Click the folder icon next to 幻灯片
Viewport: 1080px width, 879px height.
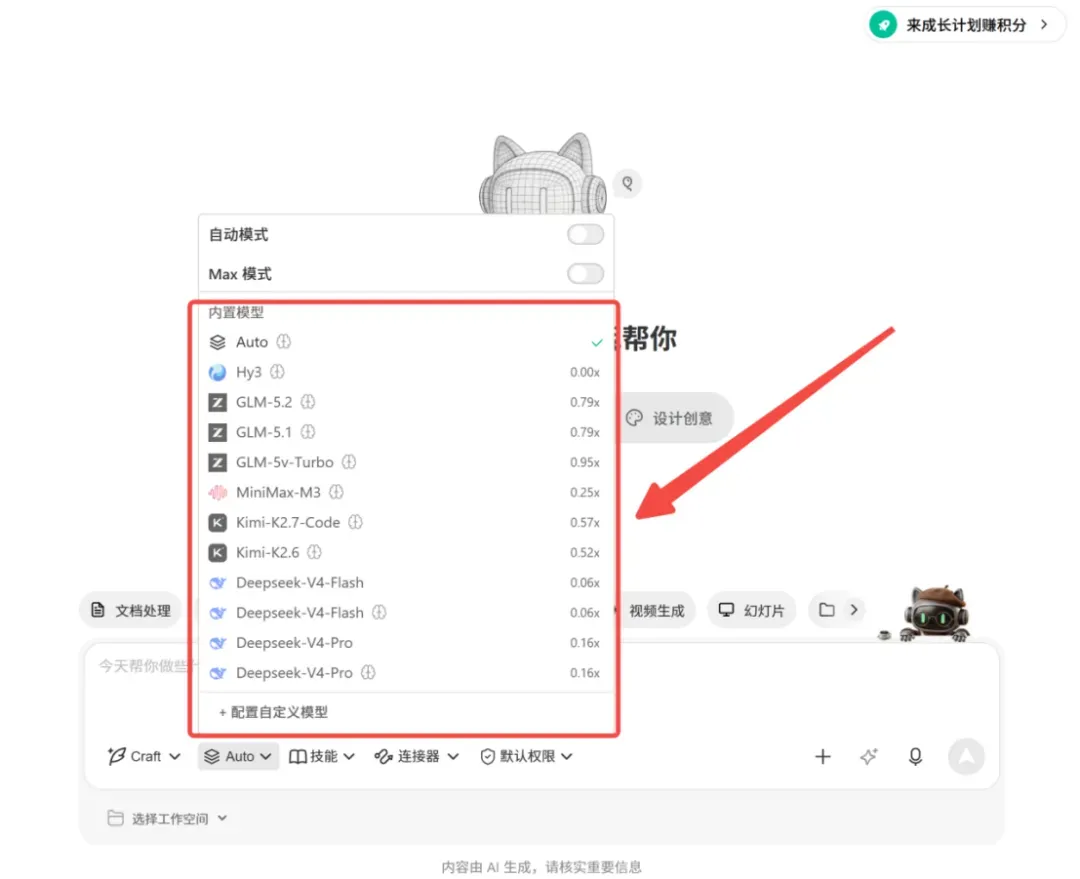827,610
